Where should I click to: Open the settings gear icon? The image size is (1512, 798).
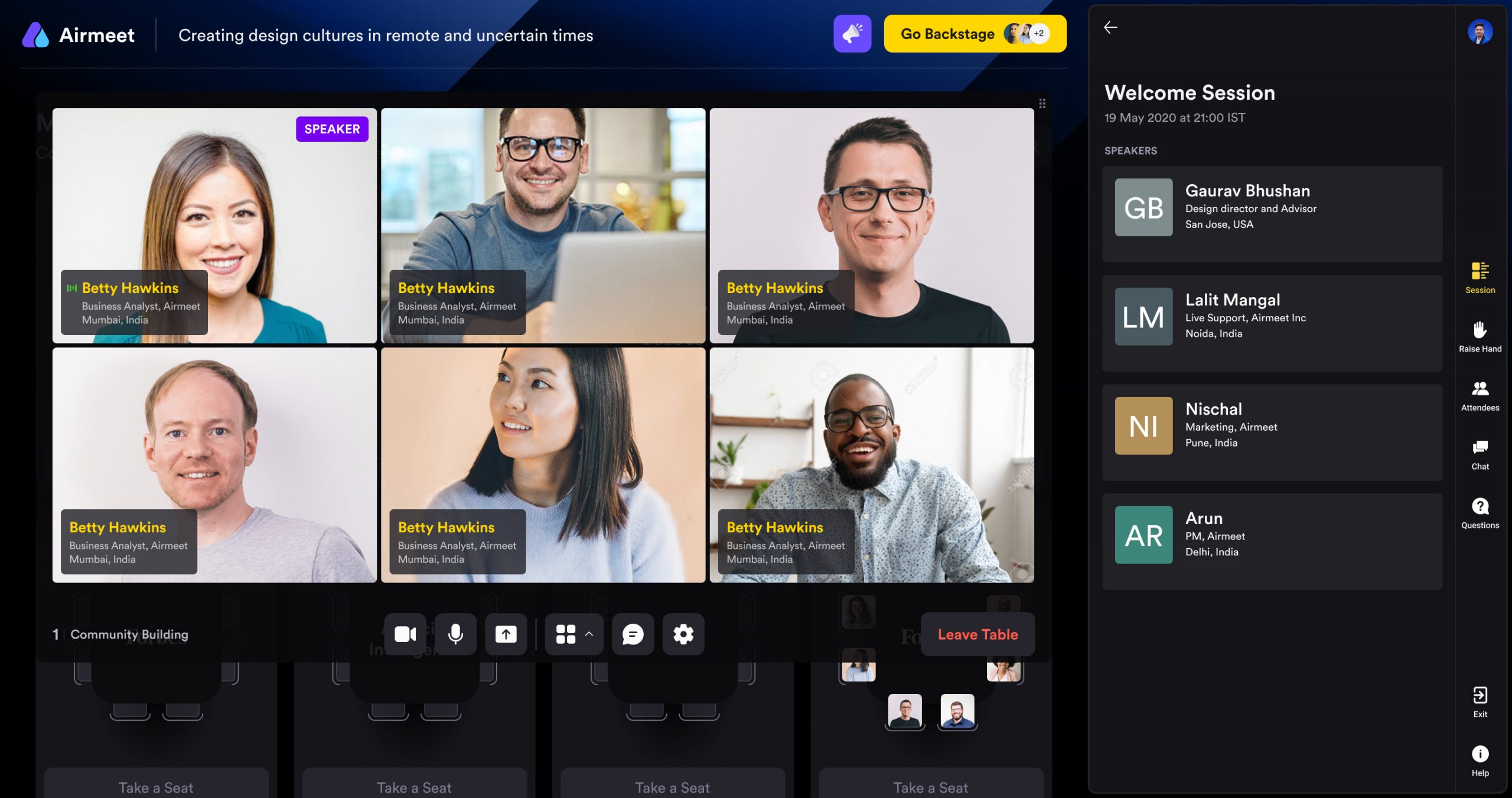click(x=683, y=634)
